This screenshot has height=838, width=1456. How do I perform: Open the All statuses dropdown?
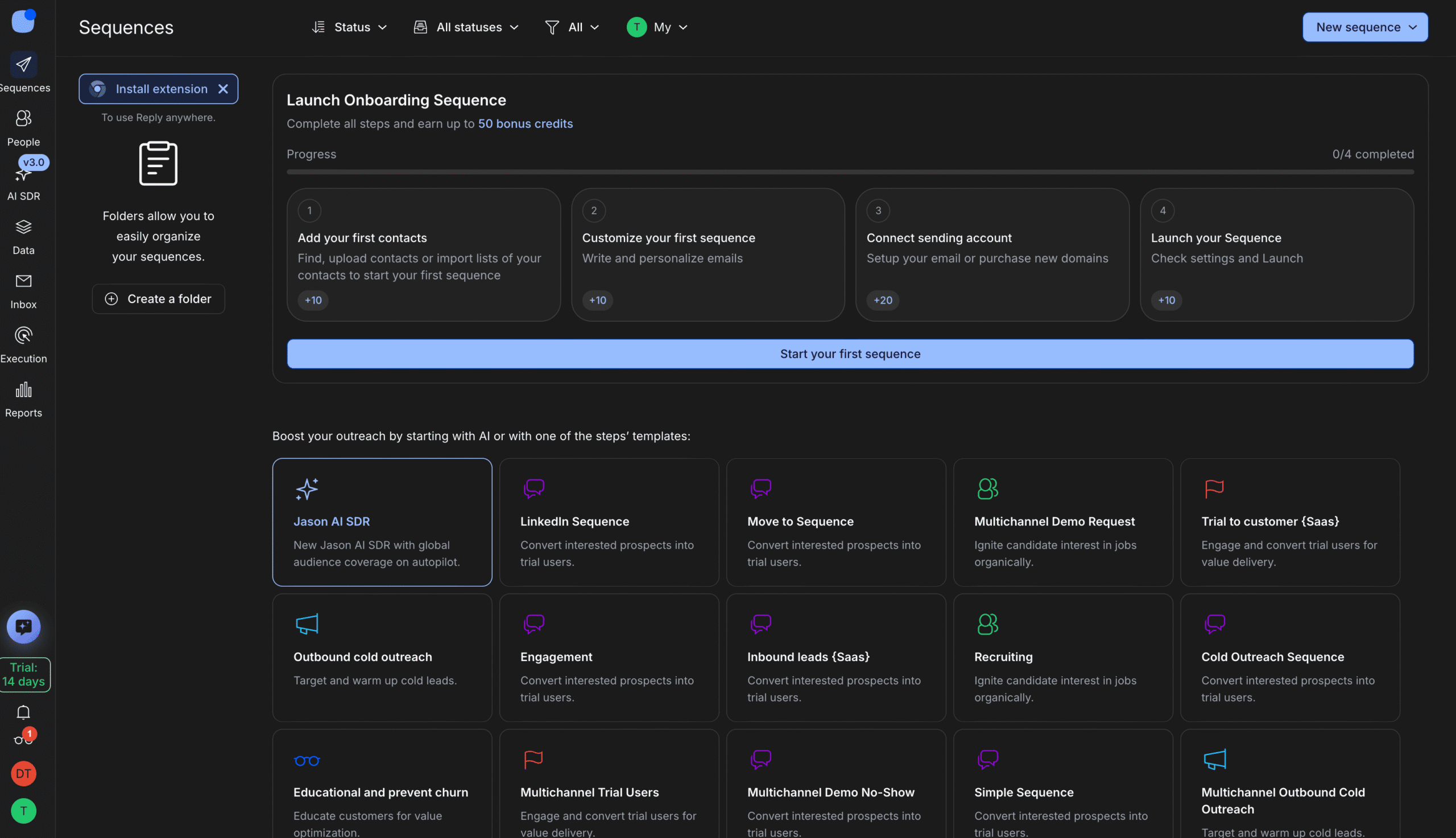tap(466, 27)
